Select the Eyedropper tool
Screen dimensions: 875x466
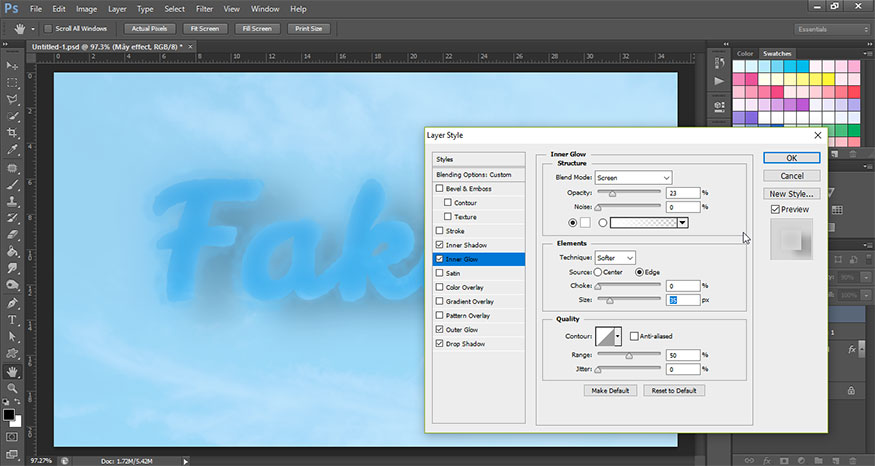(12, 150)
